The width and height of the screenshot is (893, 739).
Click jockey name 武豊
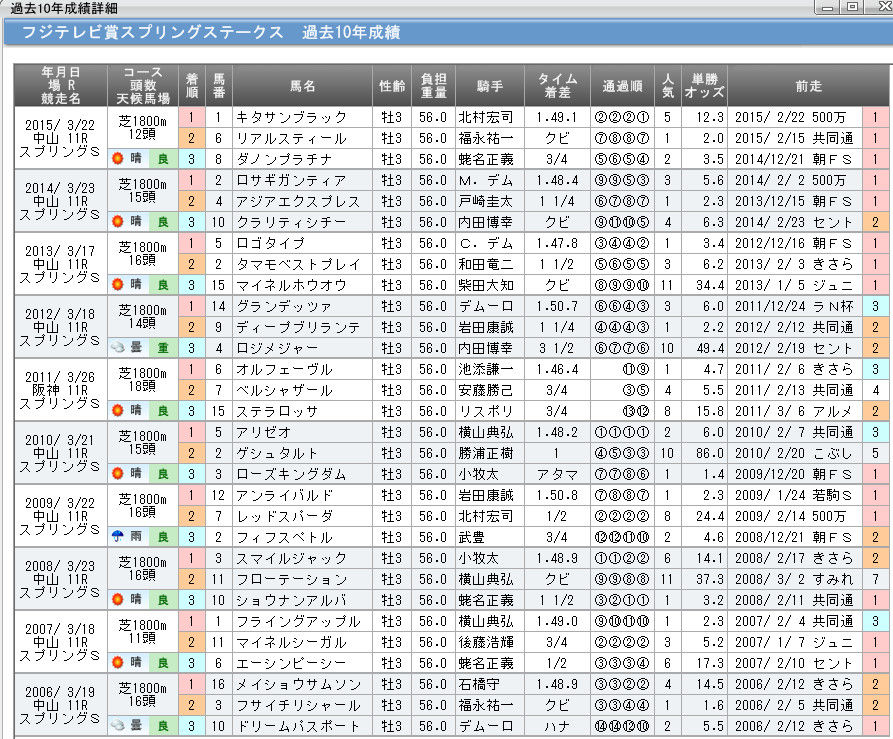(472, 537)
